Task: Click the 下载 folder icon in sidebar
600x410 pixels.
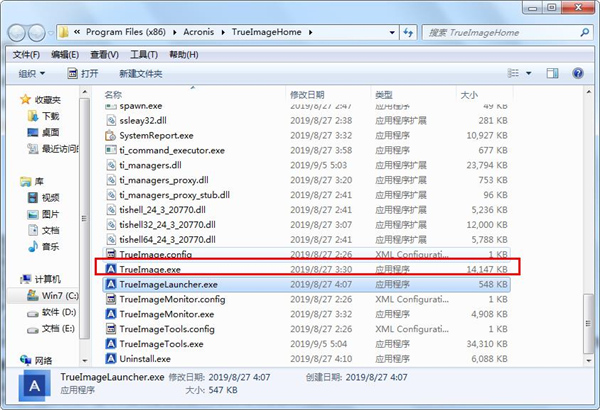Action: [33, 116]
